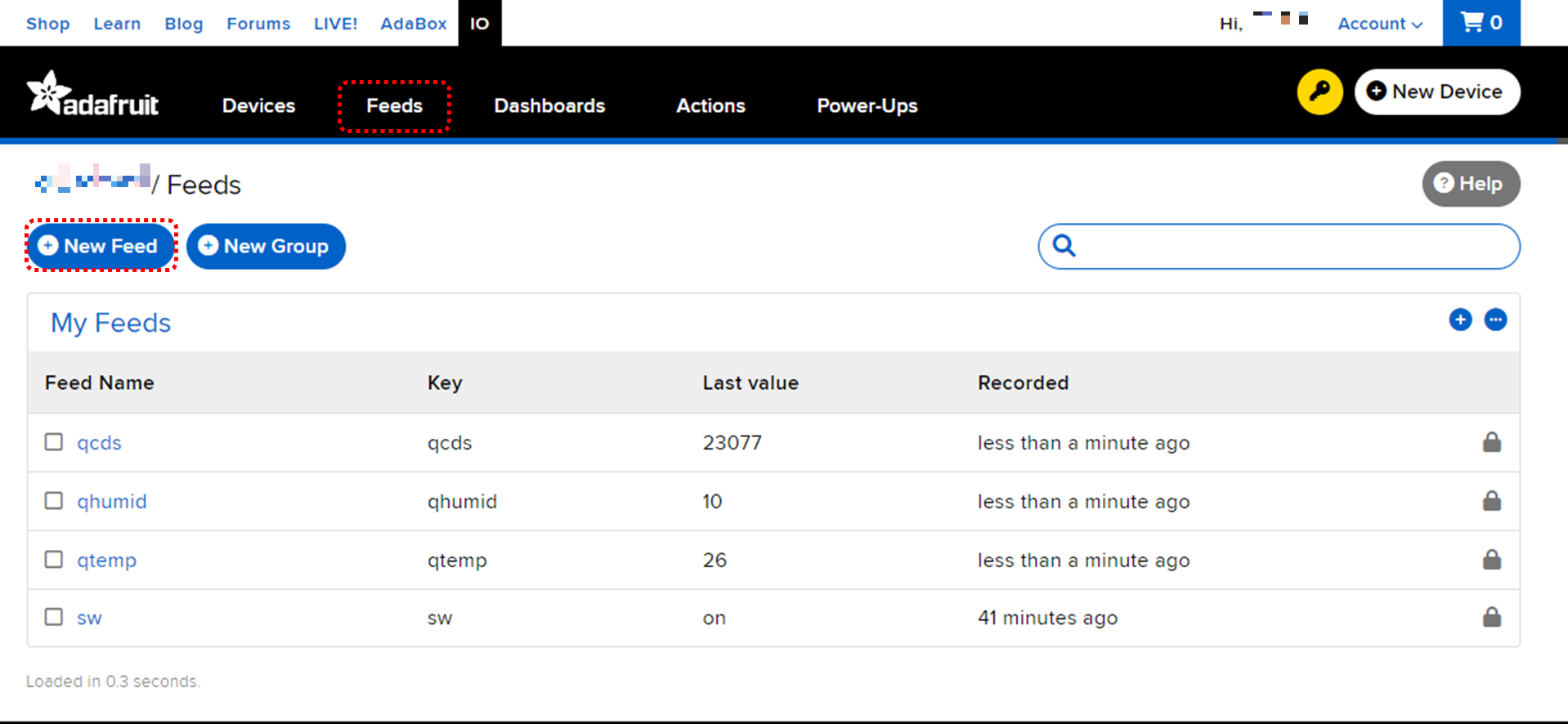Open the My Feeds group link
Screen dimensions: 1568x724
click(x=111, y=323)
